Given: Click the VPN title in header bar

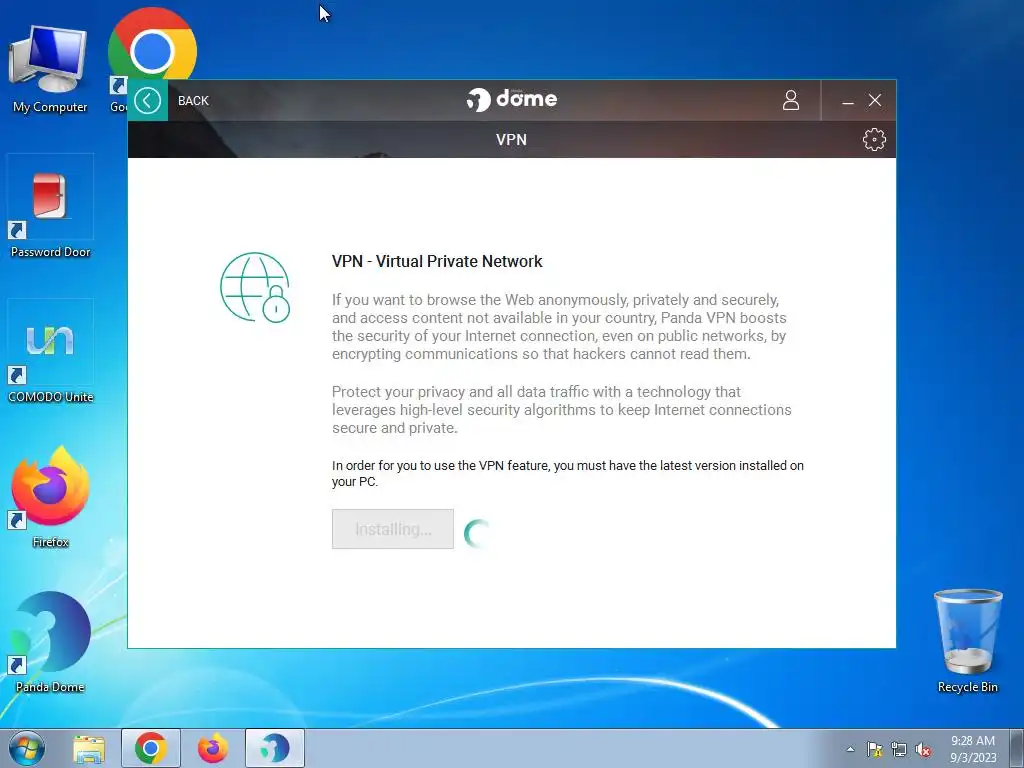Looking at the screenshot, I should point(511,139).
